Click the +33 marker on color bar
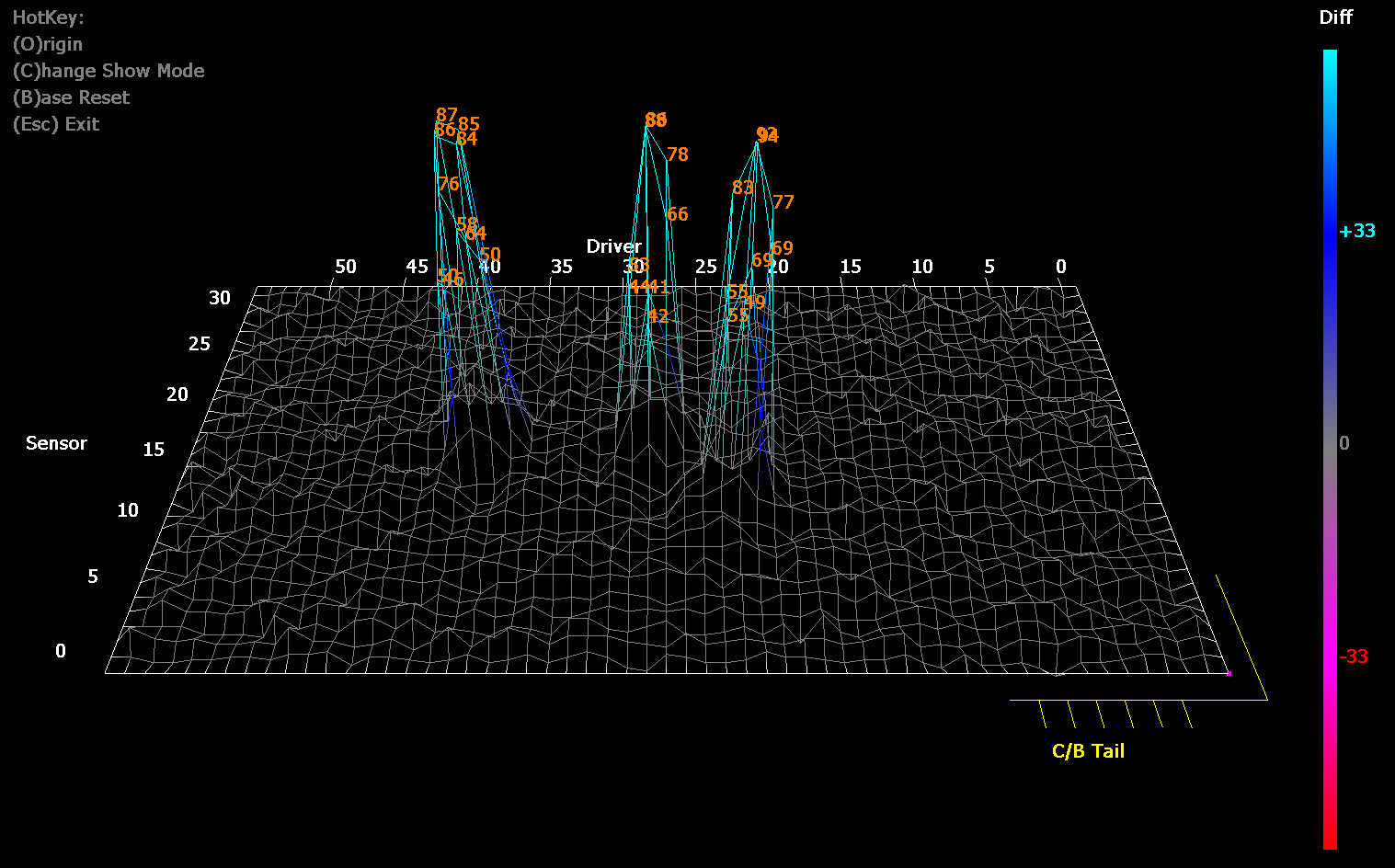This screenshot has height=868, width=1395. [x=1357, y=231]
